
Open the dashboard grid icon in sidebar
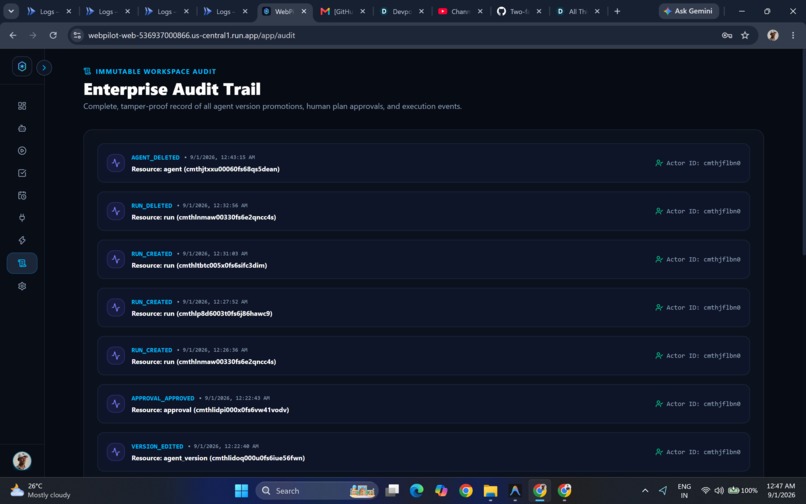coord(22,106)
